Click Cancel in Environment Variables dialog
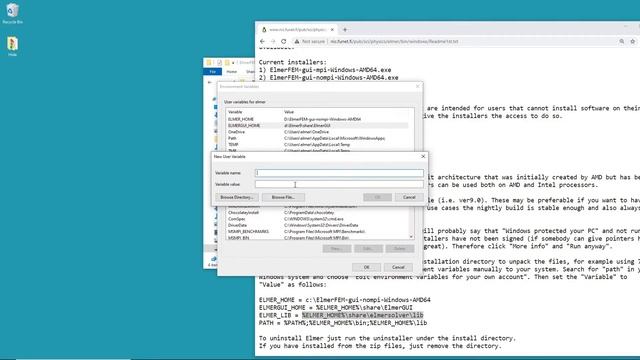The width and height of the screenshot is (640, 360). [x=398, y=267]
